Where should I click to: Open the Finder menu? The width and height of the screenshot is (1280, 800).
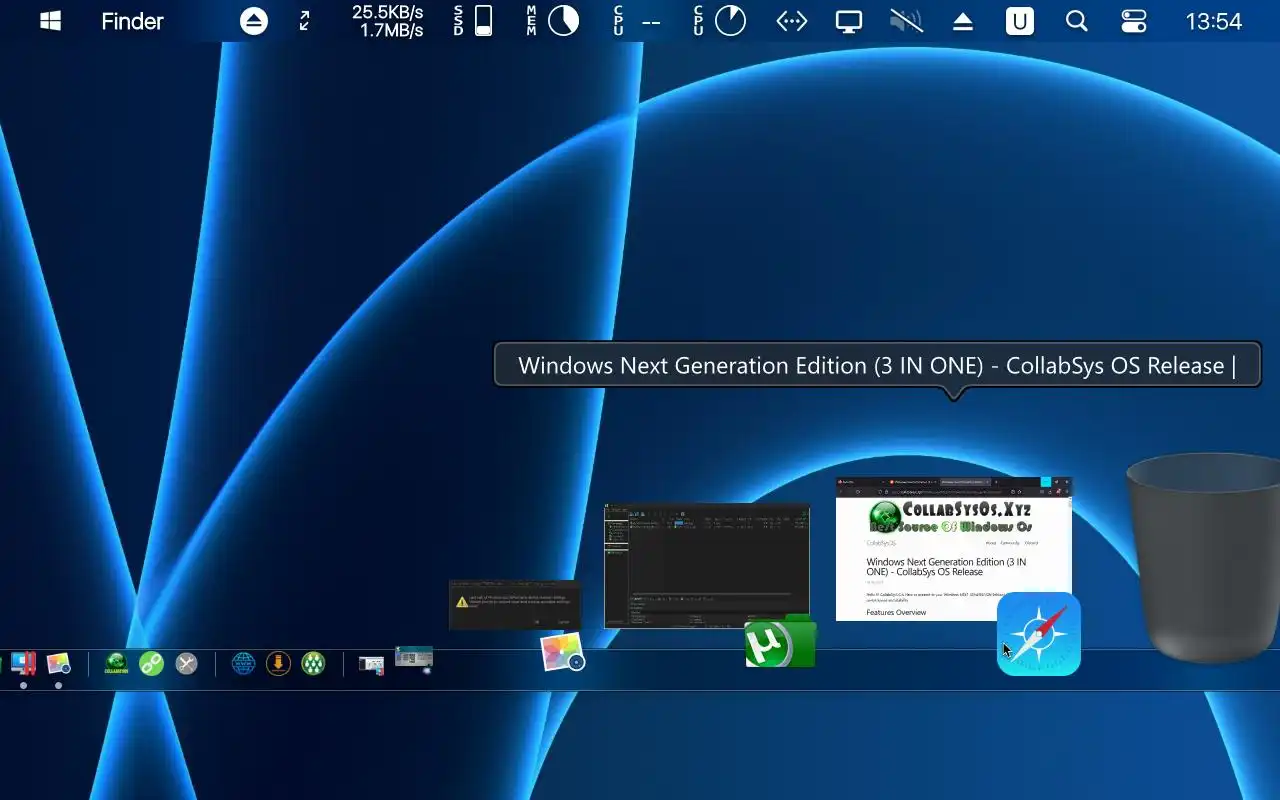[132, 21]
